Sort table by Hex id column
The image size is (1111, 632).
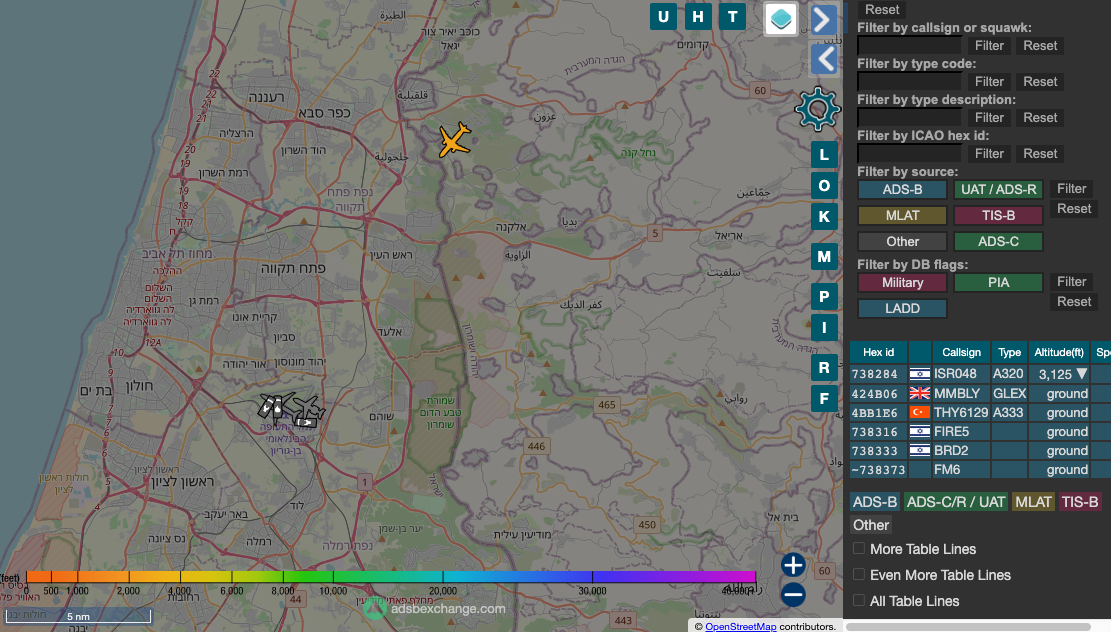click(879, 352)
